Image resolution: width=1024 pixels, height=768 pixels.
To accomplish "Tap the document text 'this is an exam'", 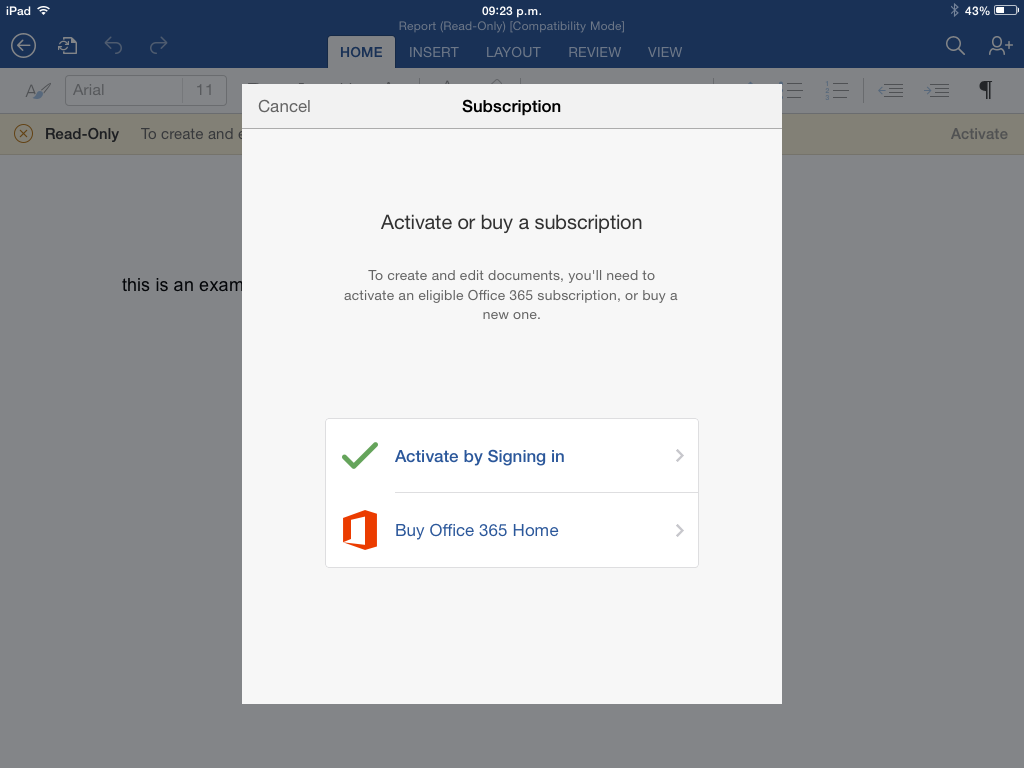I will (182, 285).
